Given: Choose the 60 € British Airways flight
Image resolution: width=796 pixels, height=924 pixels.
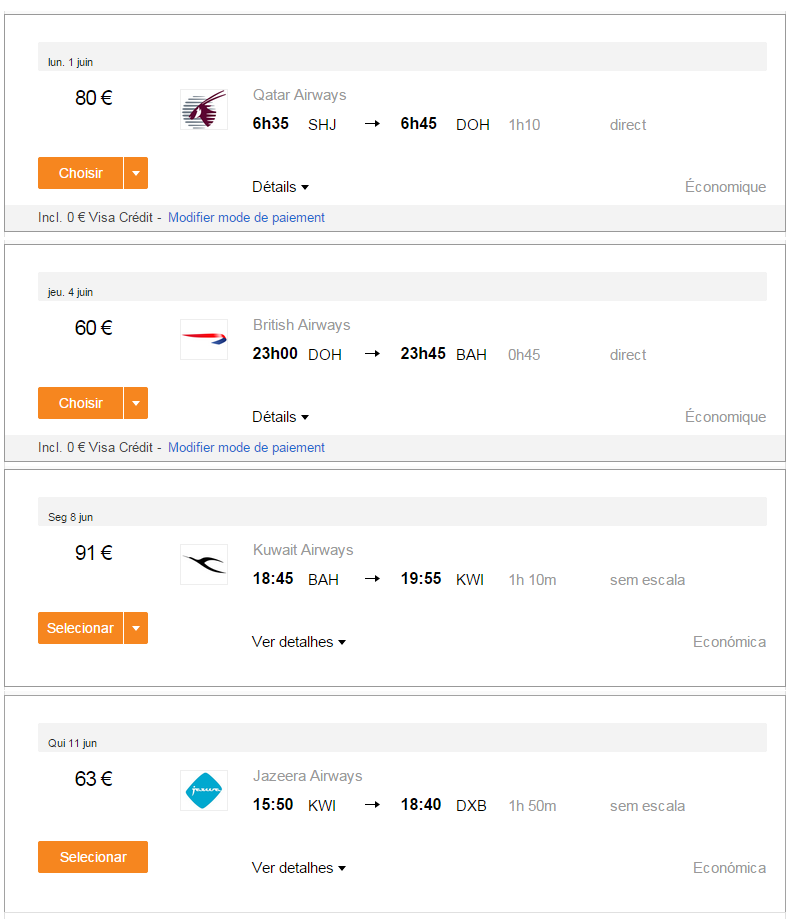Looking at the screenshot, I should [81, 403].
